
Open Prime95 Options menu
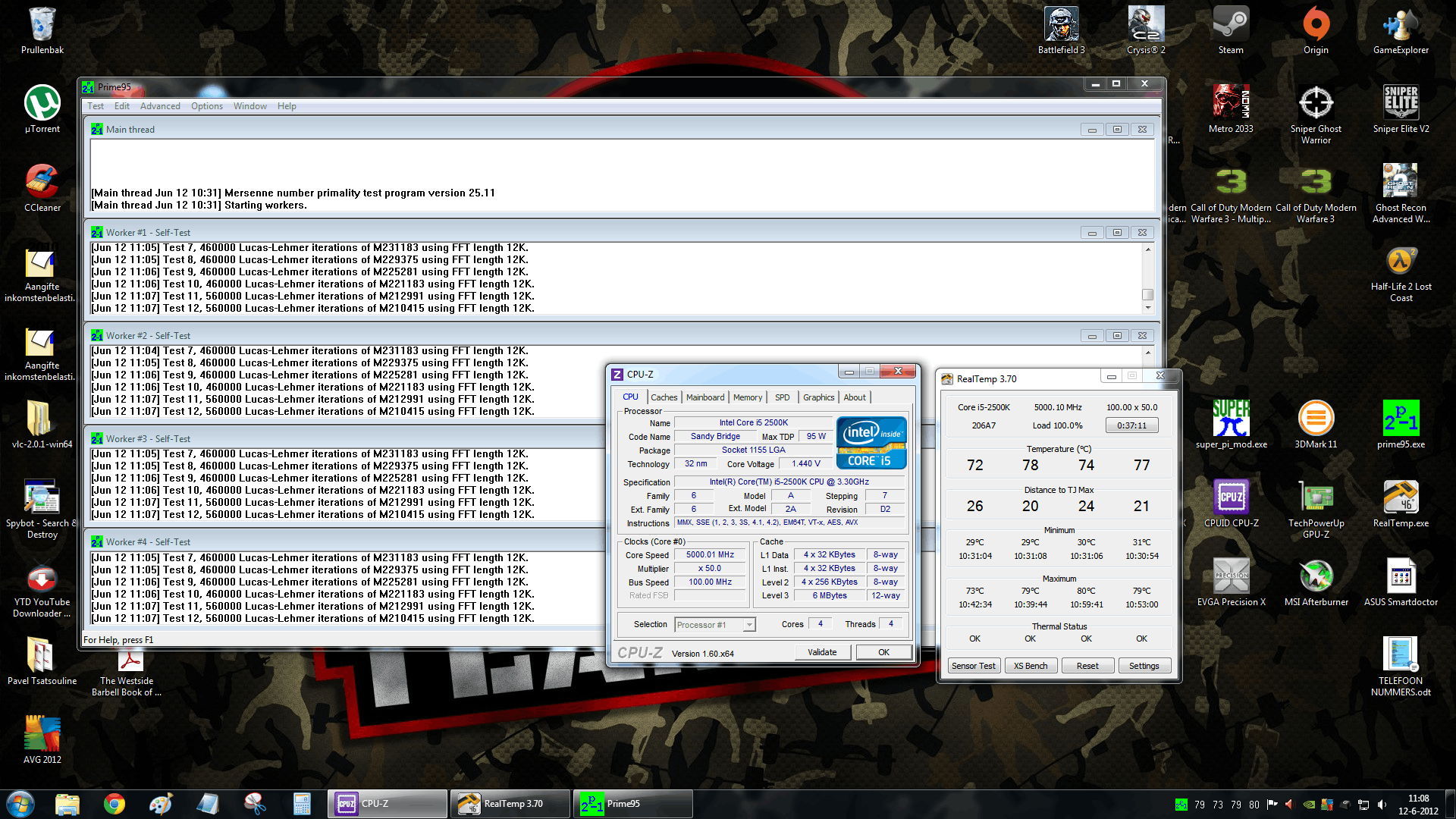[207, 106]
